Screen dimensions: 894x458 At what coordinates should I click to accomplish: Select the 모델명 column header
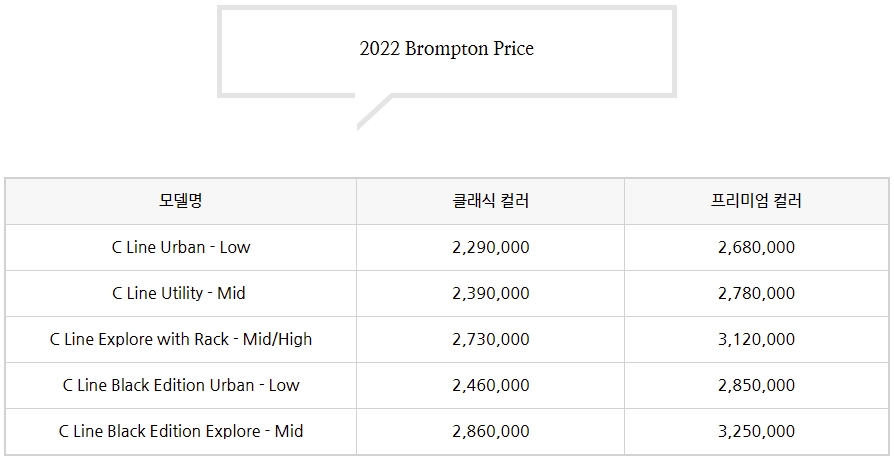pyautogui.click(x=181, y=201)
